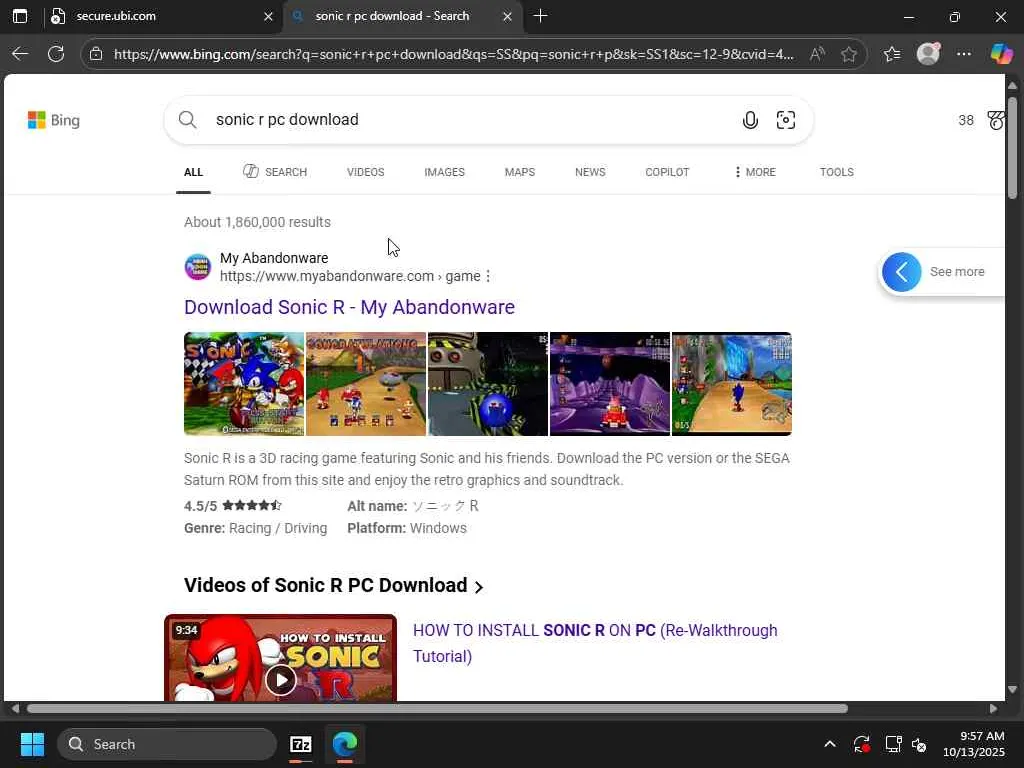
Task: View site information lock icon
Action: point(96,54)
